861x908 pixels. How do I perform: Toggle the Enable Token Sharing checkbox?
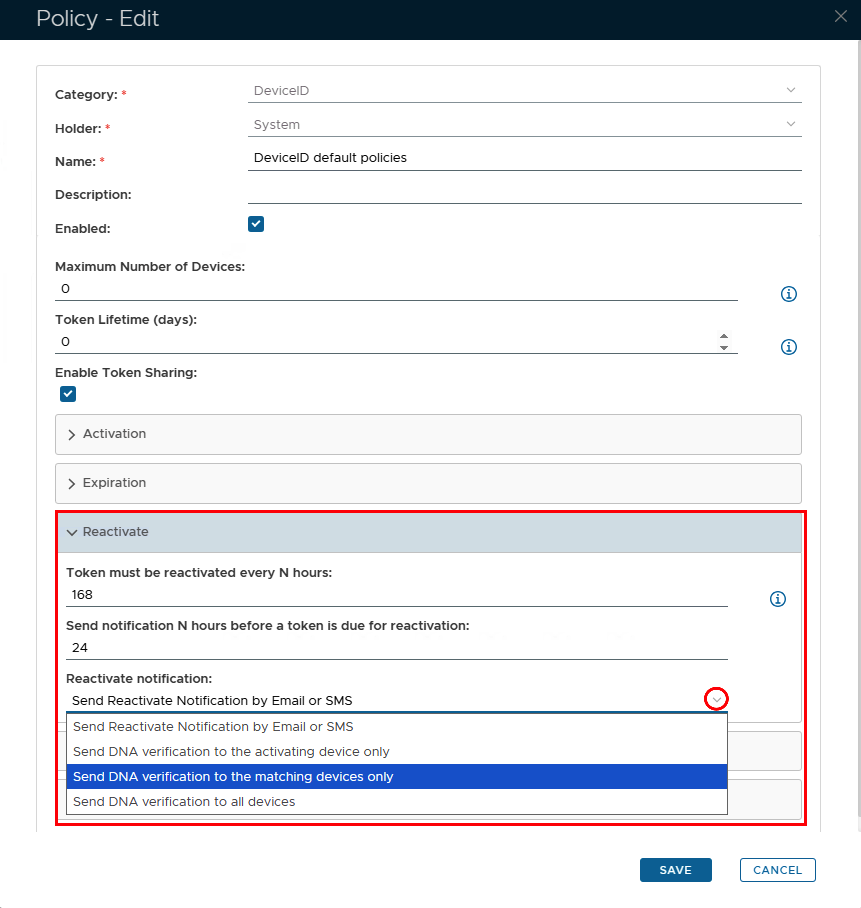pyautogui.click(x=68, y=394)
